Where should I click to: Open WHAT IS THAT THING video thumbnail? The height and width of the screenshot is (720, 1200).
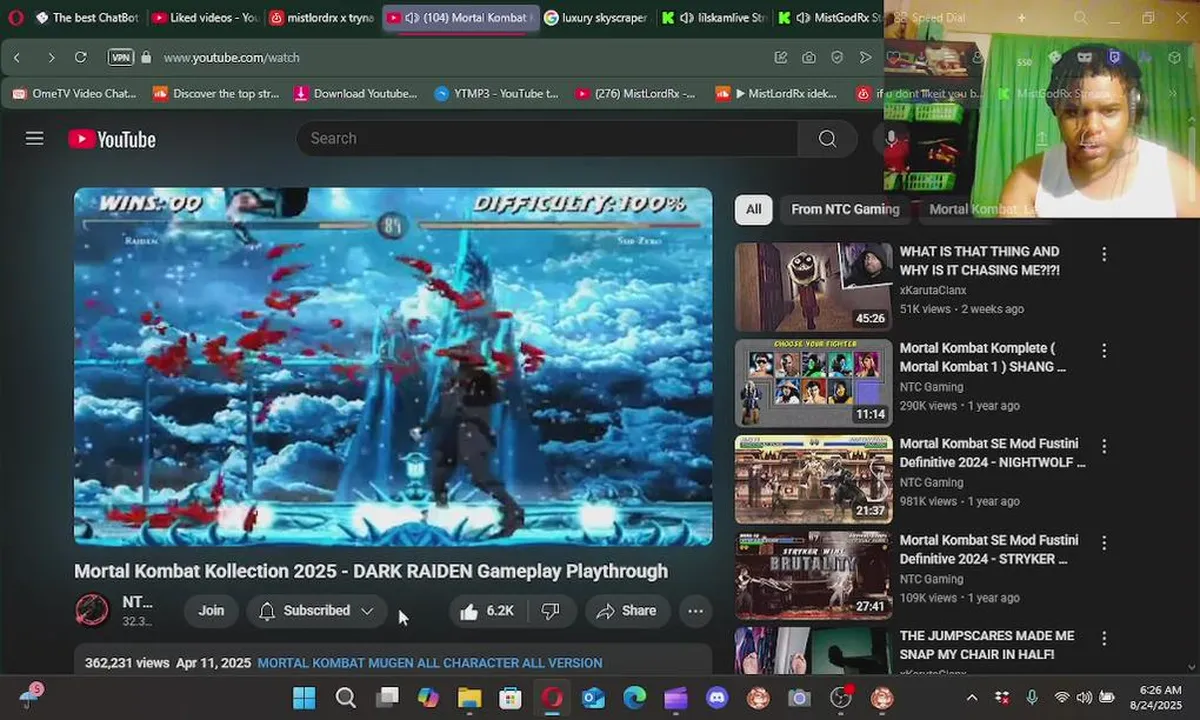tap(813, 287)
